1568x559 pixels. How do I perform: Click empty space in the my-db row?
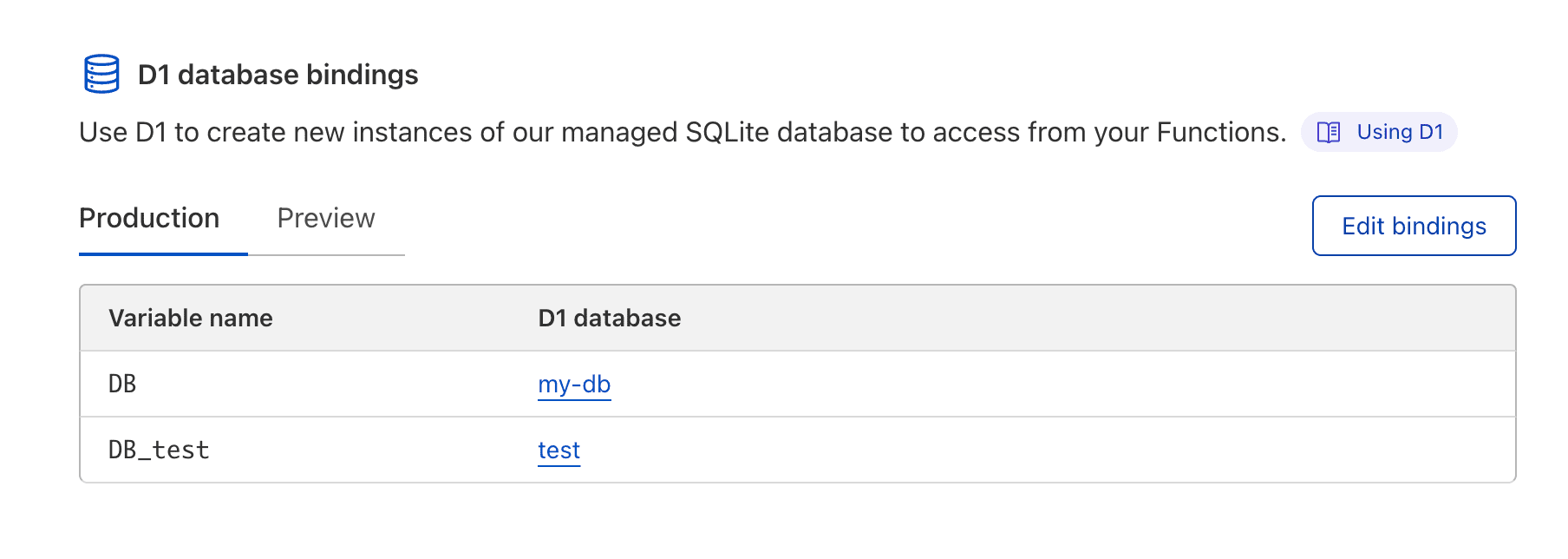point(1041,384)
